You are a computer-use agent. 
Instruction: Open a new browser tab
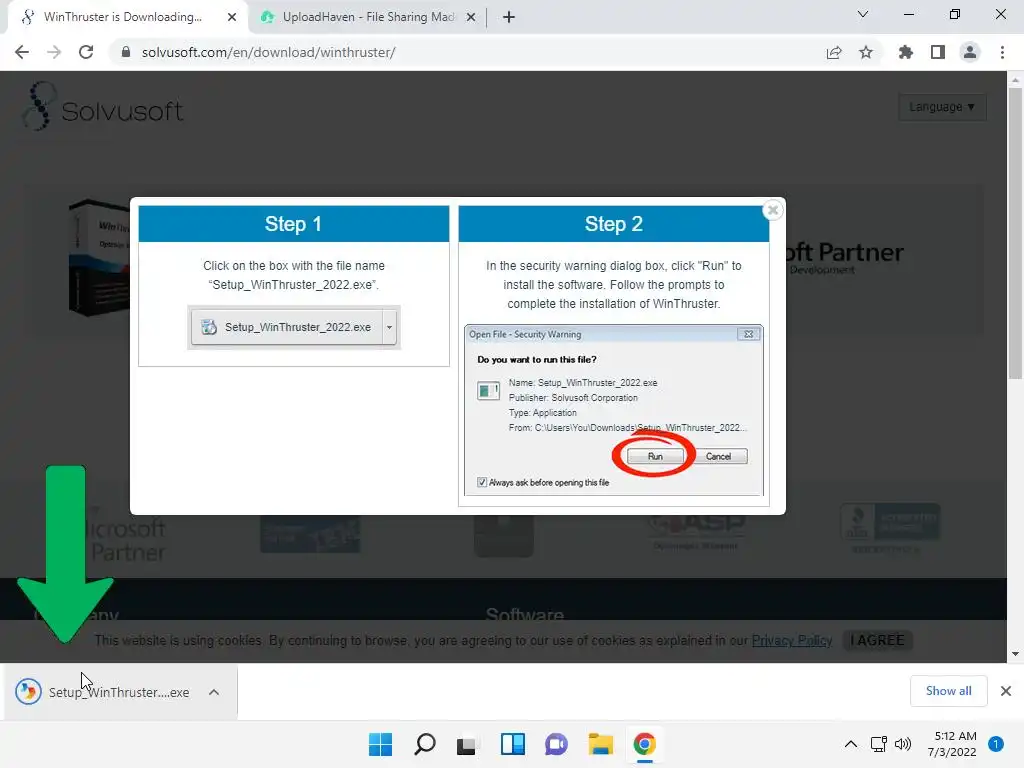509,17
